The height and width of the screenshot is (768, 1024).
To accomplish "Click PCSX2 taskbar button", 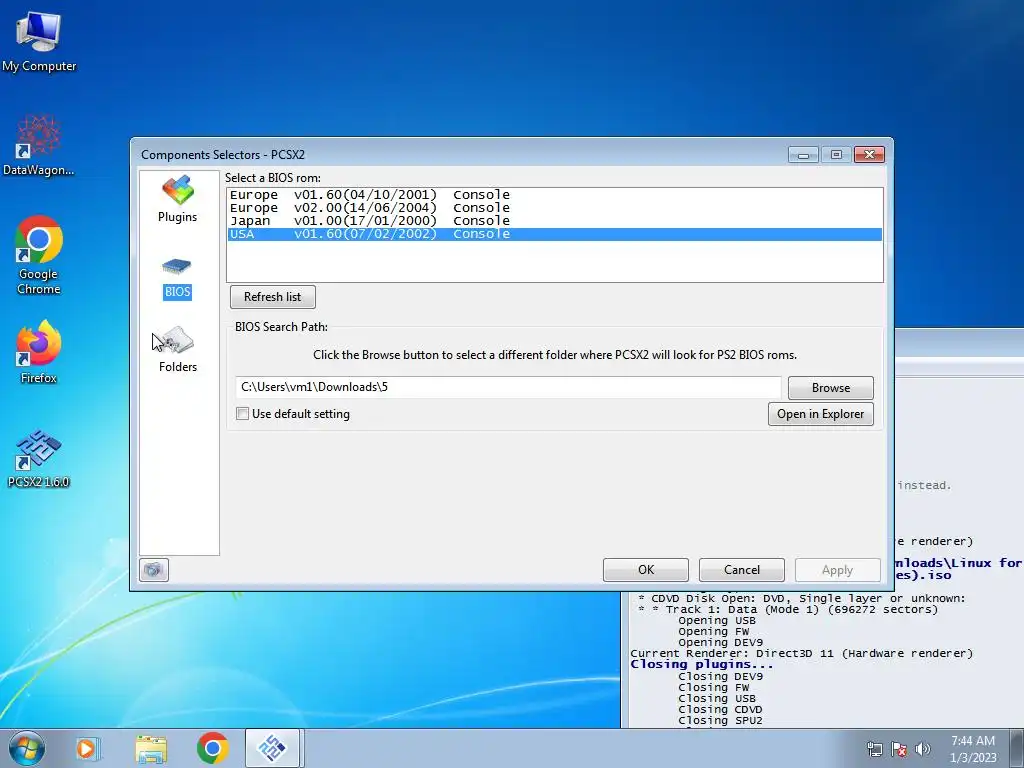I will click(272, 748).
